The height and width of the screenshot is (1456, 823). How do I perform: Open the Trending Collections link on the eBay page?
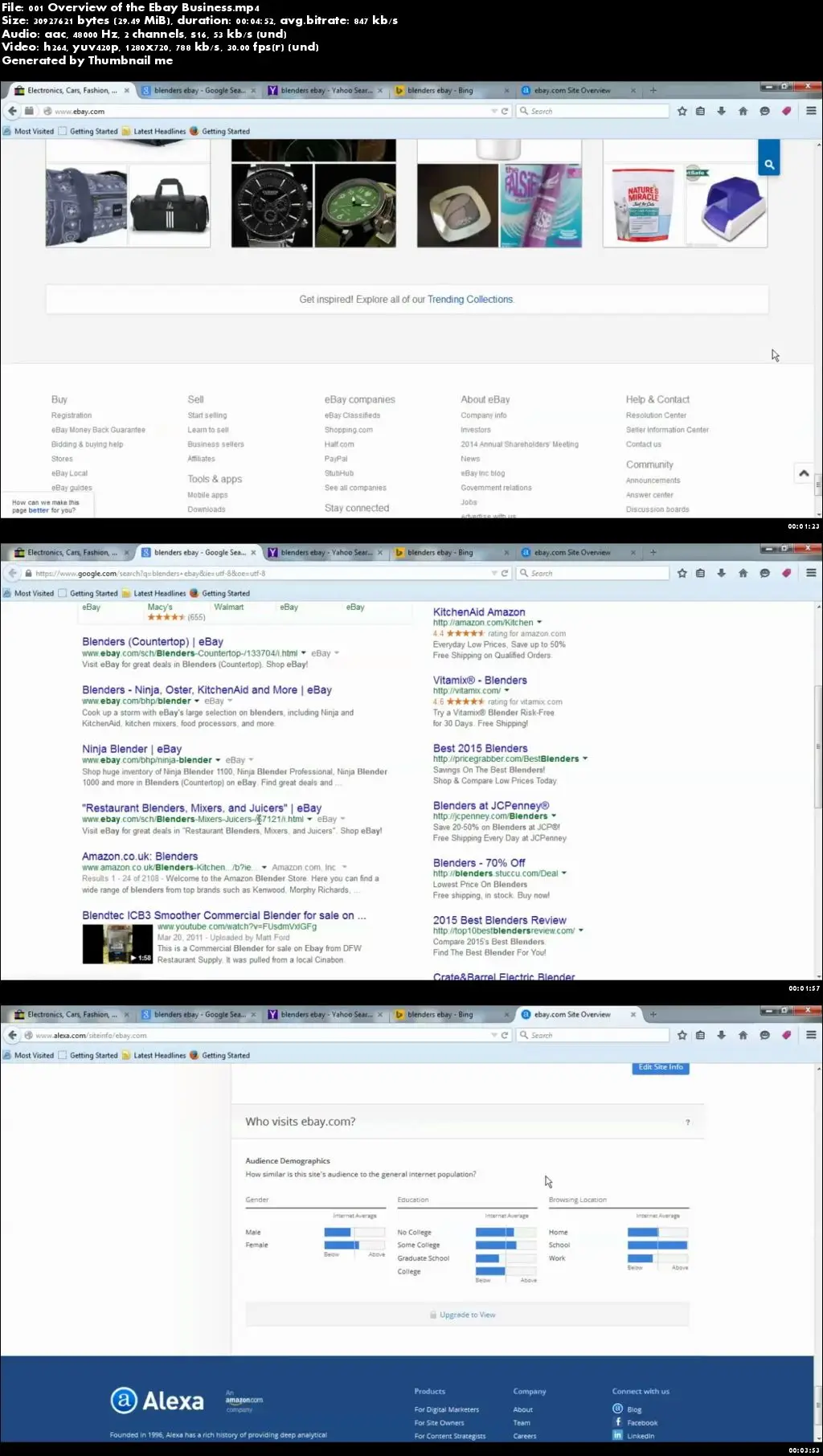coord(470,299)
